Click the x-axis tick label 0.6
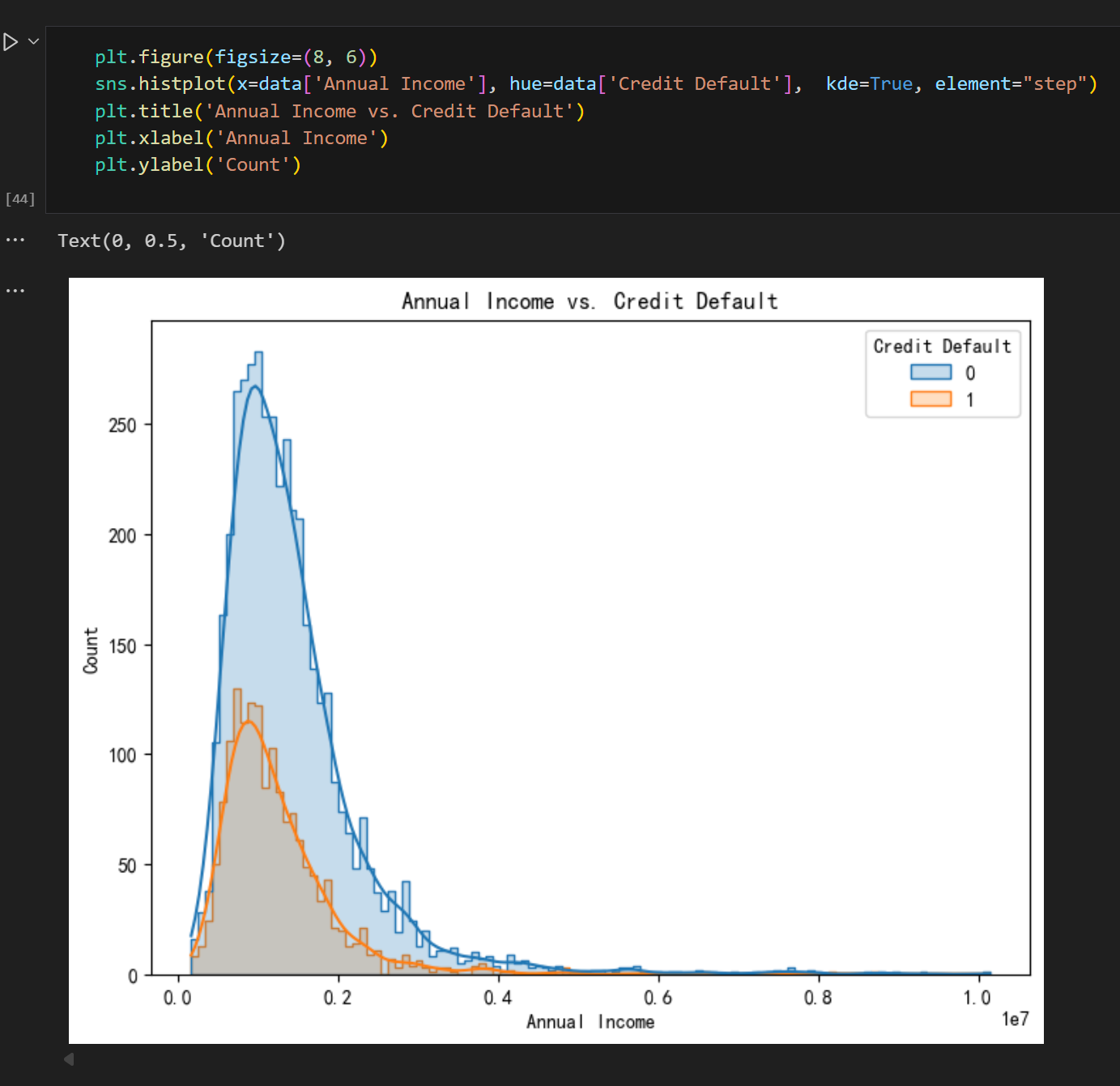Viewport: 1120px width, 1086px height. [x=658, y=998]
